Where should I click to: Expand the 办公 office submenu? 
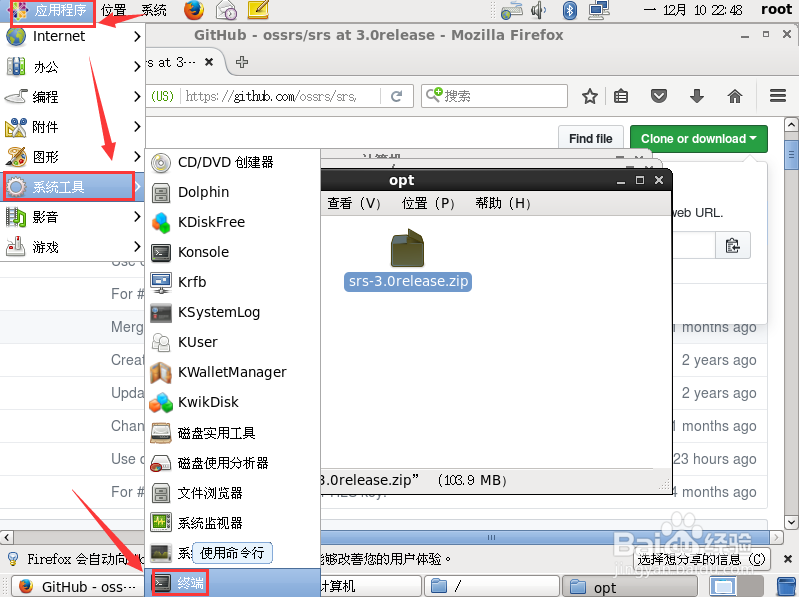click(x=72, y=67)
